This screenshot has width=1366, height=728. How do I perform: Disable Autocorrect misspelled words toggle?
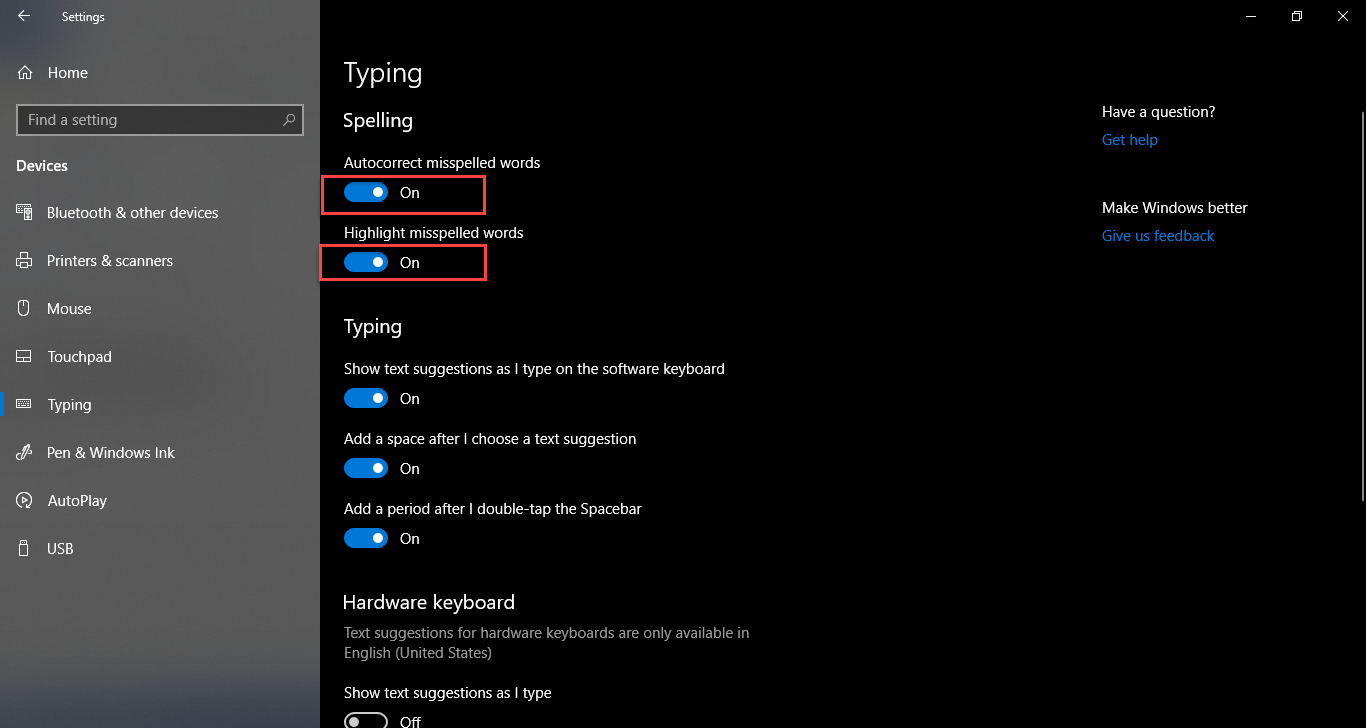point(366,193)
